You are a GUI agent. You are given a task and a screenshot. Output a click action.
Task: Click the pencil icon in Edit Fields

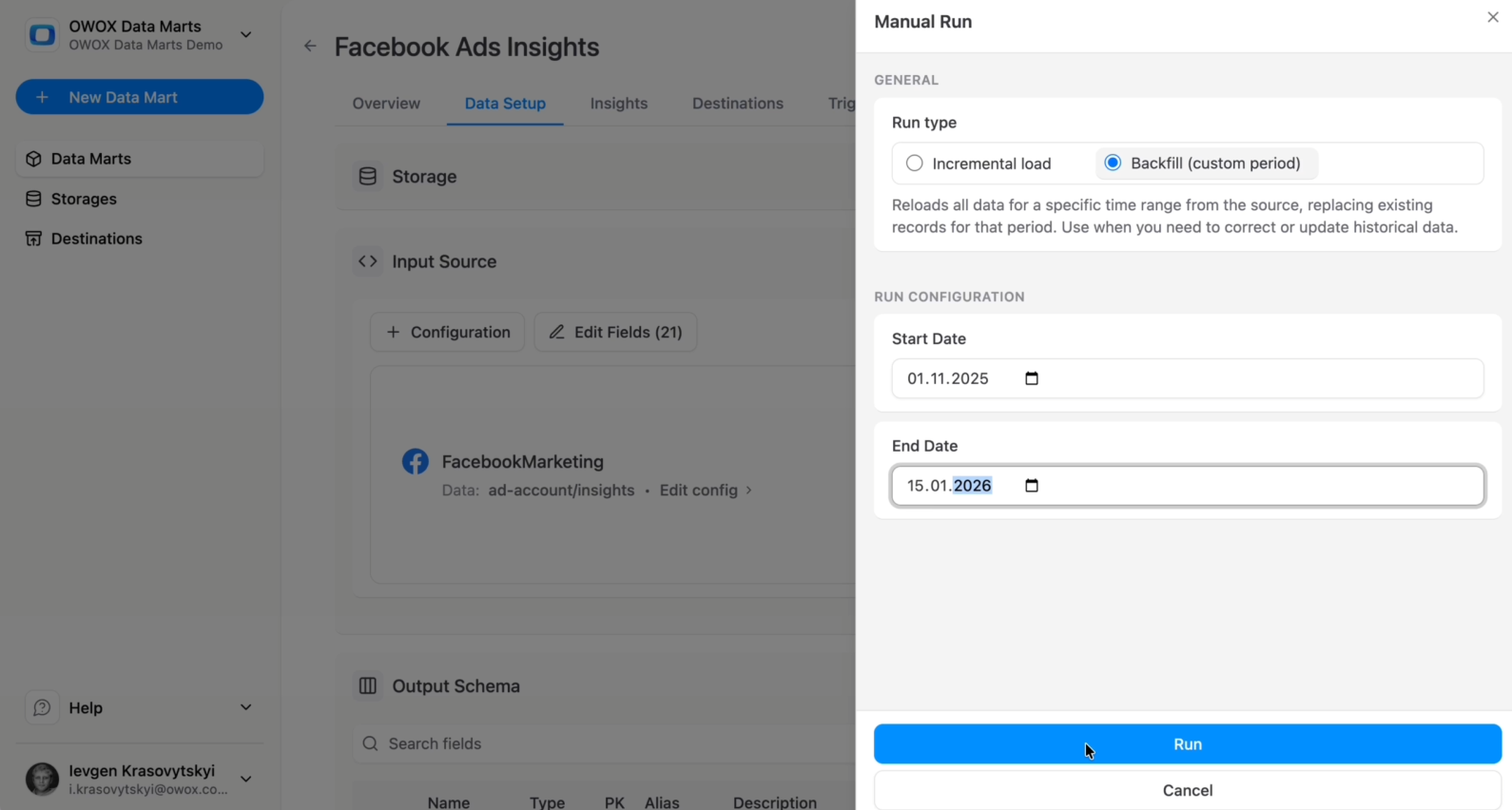point(557,332)
